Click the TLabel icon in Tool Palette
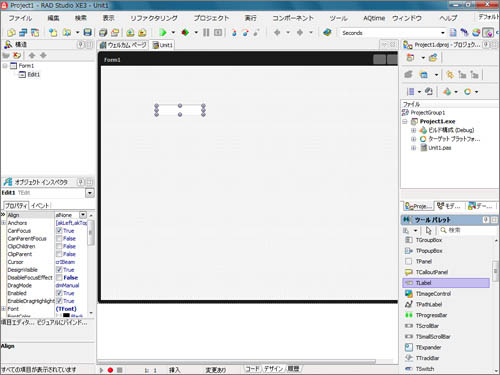 (409, 283)
